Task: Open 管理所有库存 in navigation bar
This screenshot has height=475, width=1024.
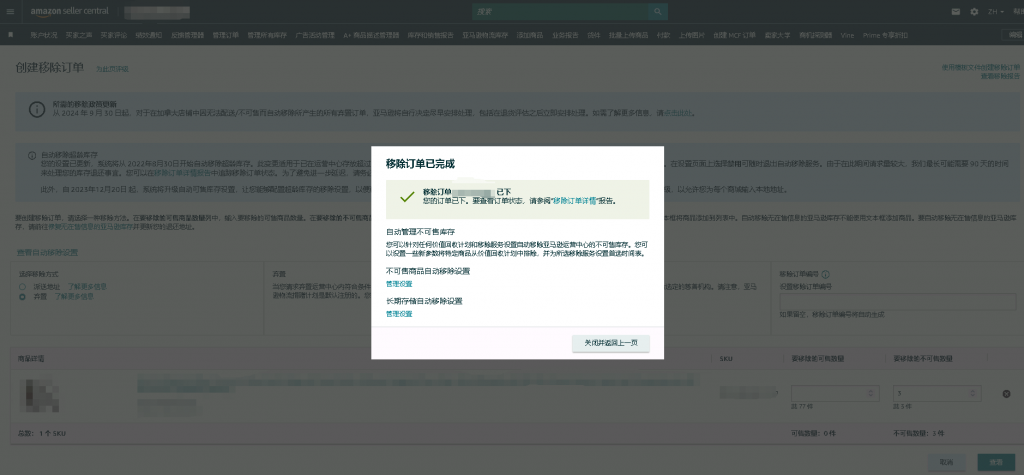Action: tap(266, 35)
